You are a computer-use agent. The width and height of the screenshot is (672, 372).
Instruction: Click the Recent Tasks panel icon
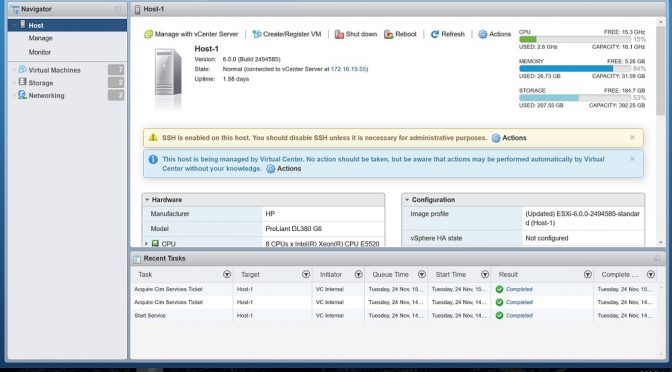pos(137,259)
